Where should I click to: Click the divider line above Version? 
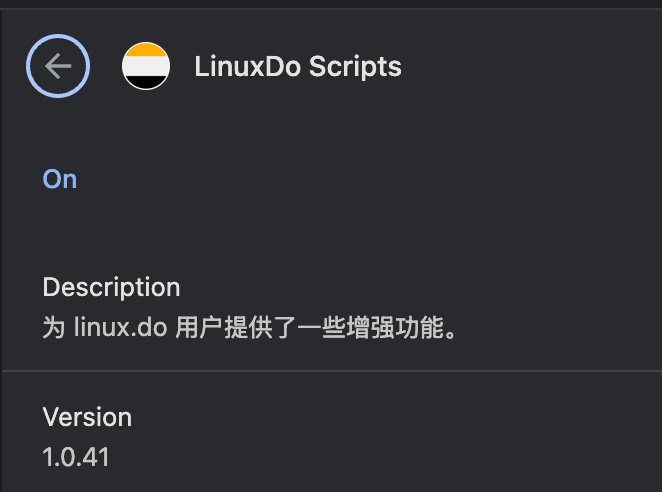(332, 371)
